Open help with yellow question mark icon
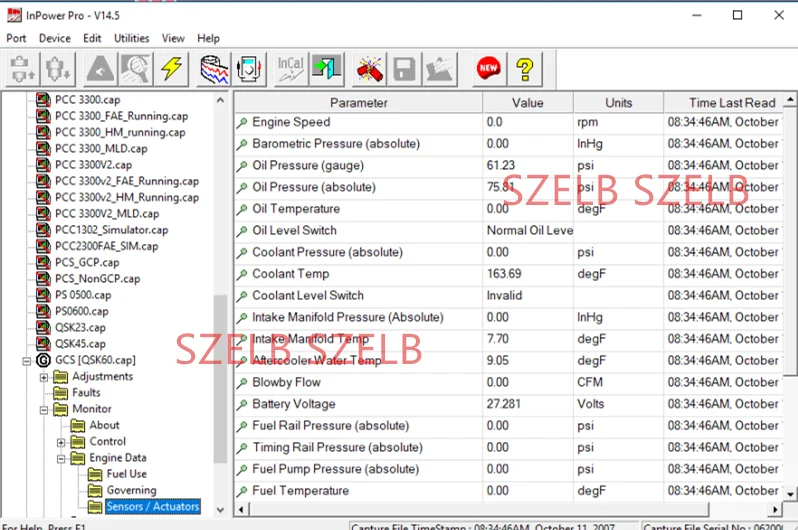 click(x=525, y=68)
